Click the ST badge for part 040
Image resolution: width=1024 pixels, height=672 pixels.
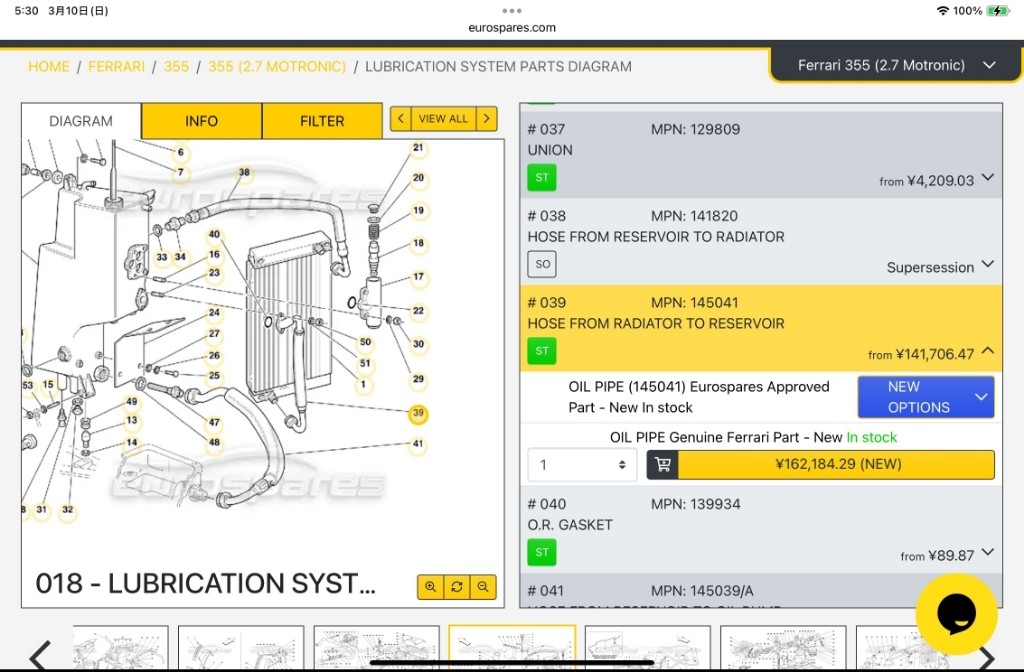click(x=541, y=552)
